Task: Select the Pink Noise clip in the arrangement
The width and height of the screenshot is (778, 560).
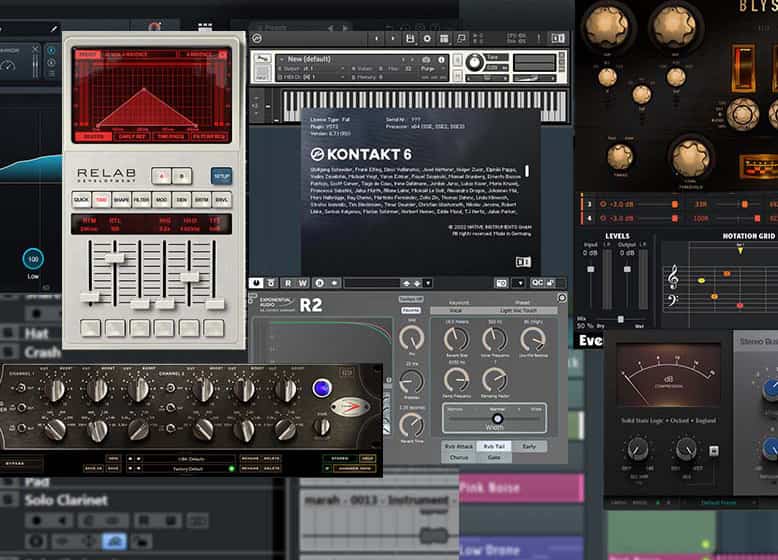Action: (521, 488)
